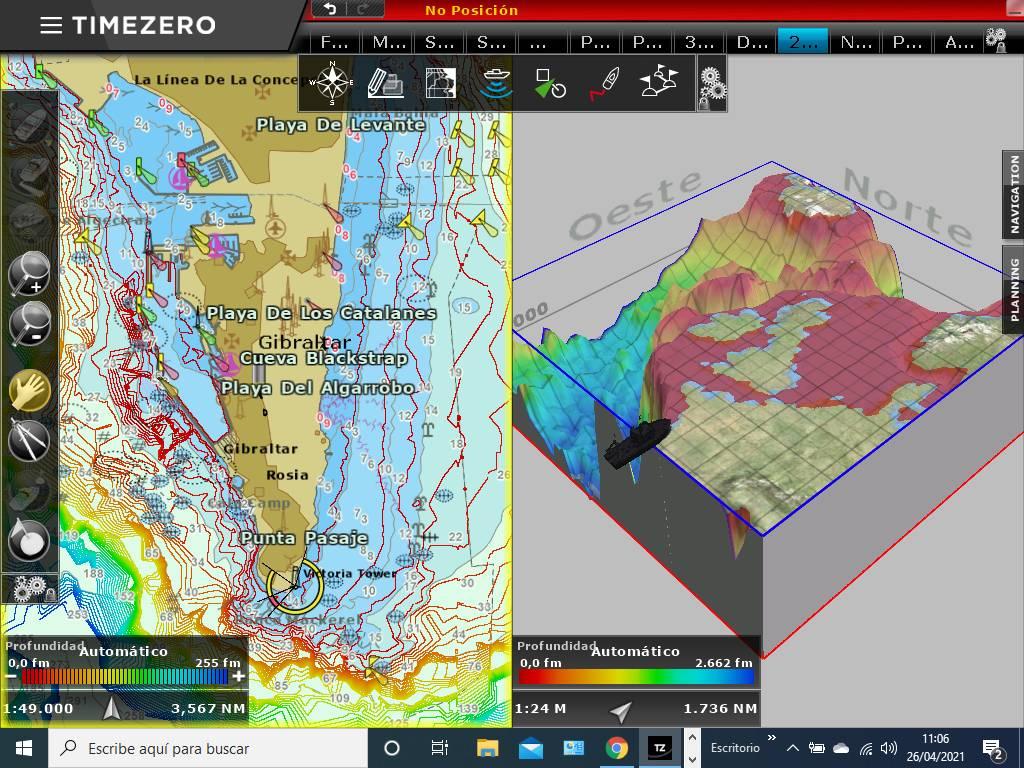The width and height of the screenshot is (1024, 768).
Task: Toggle Automático depth mode on 3D view
Action: pos(635,651)
